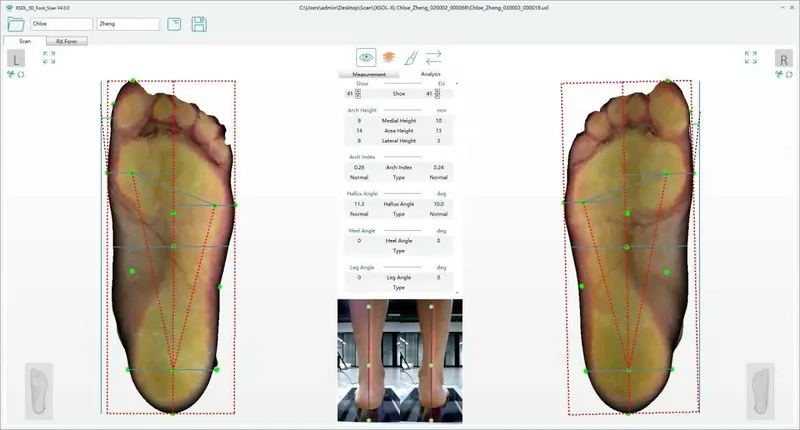Click the scroll-down arrow at the measurement panel bottom
This screenshot has height=430, width=800.
click(457, 292)
